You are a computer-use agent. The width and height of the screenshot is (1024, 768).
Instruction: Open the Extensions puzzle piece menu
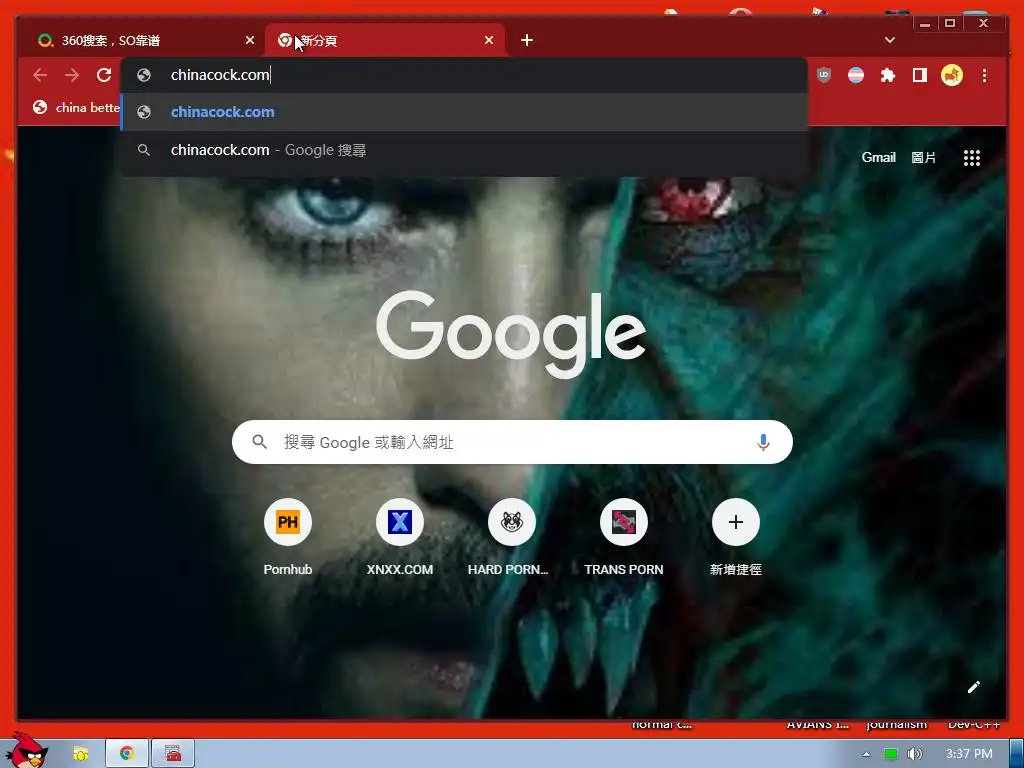(888, 75)
